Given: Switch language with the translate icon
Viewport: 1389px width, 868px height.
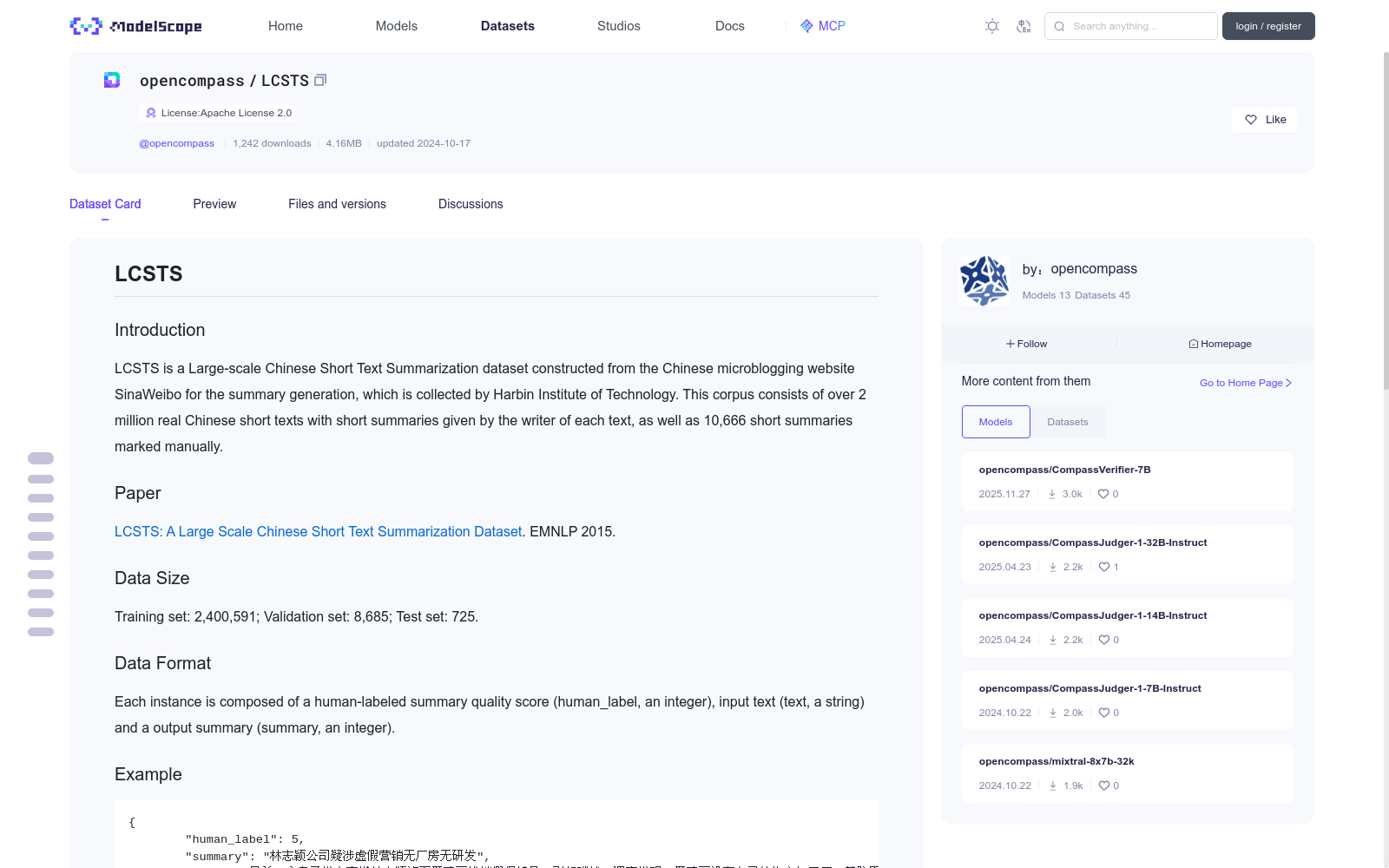Looking at the screenshot, I should (x=1024, y=26).
